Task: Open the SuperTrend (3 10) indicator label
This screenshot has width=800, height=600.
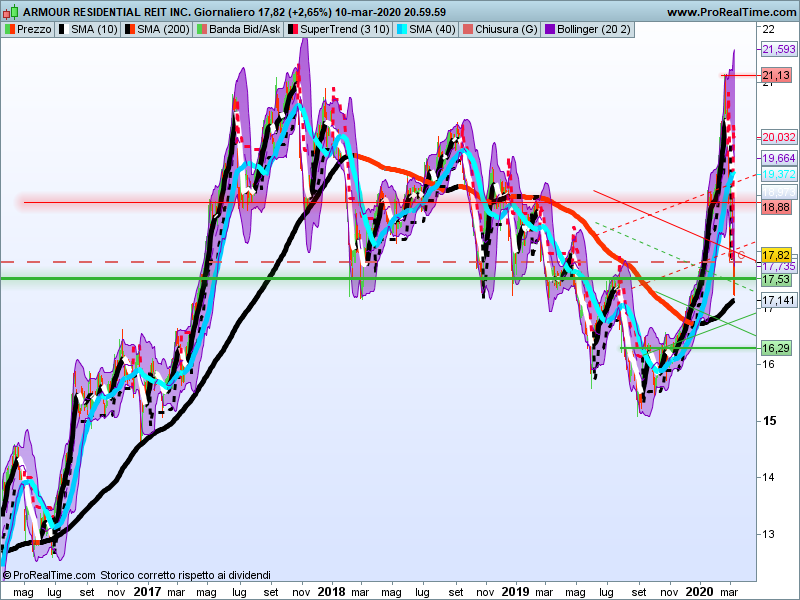Action: click(x=339, y=30)
